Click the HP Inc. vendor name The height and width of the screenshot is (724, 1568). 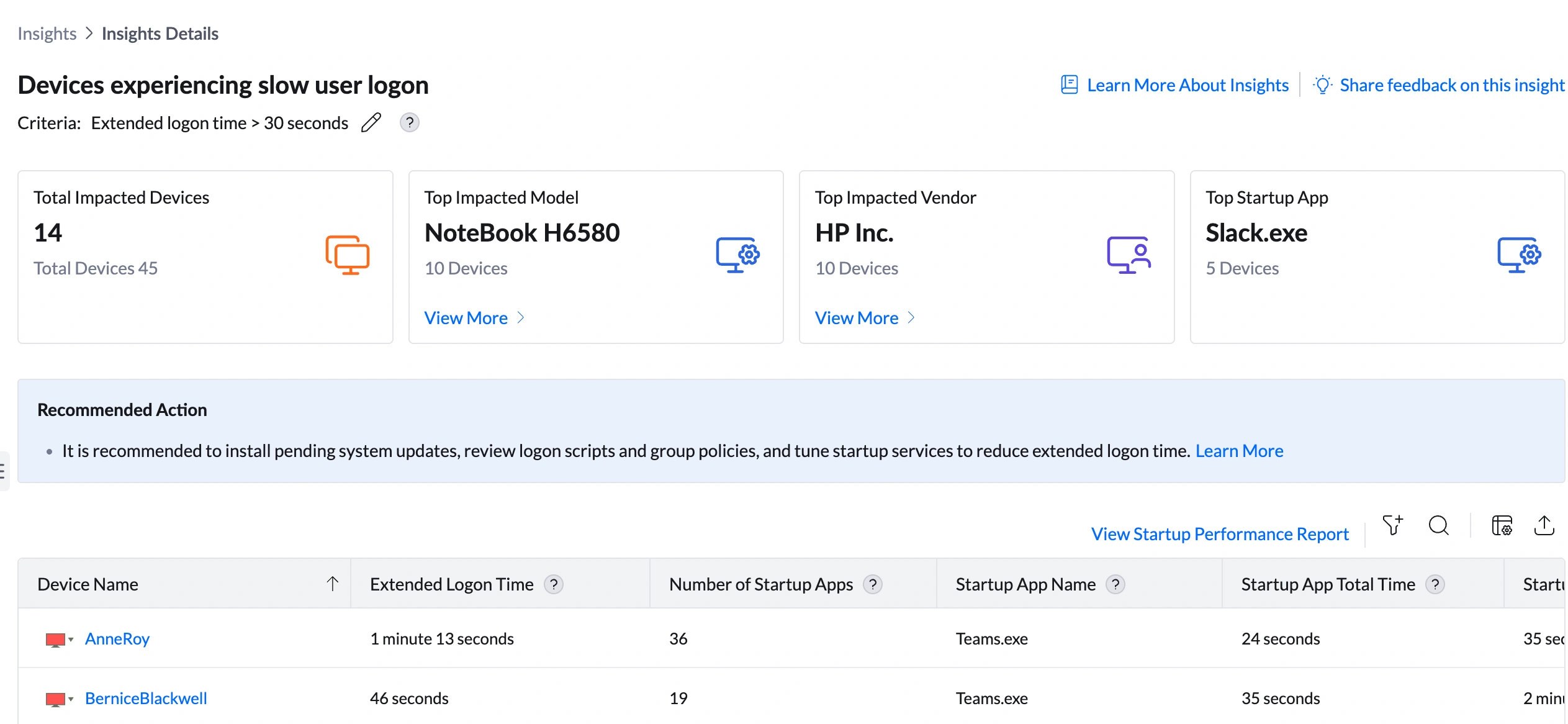(x=854, y=233)
